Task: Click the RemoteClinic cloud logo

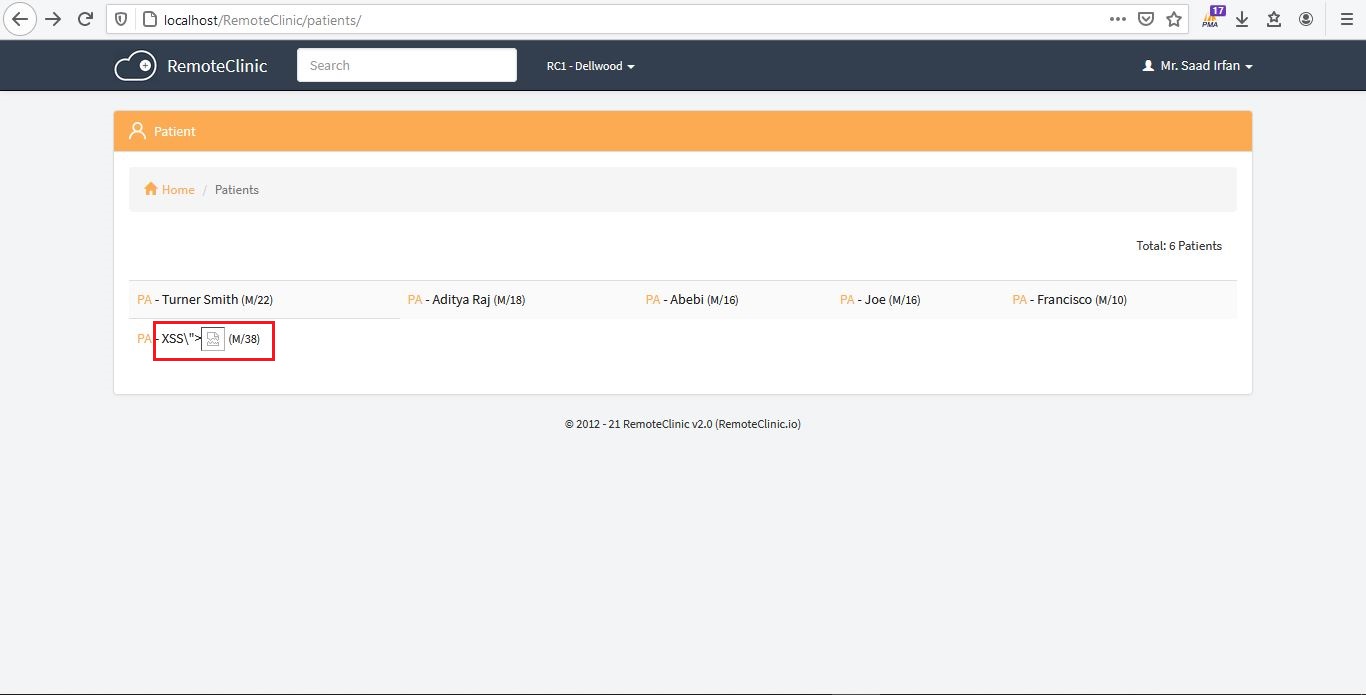Action: [135, 66]
